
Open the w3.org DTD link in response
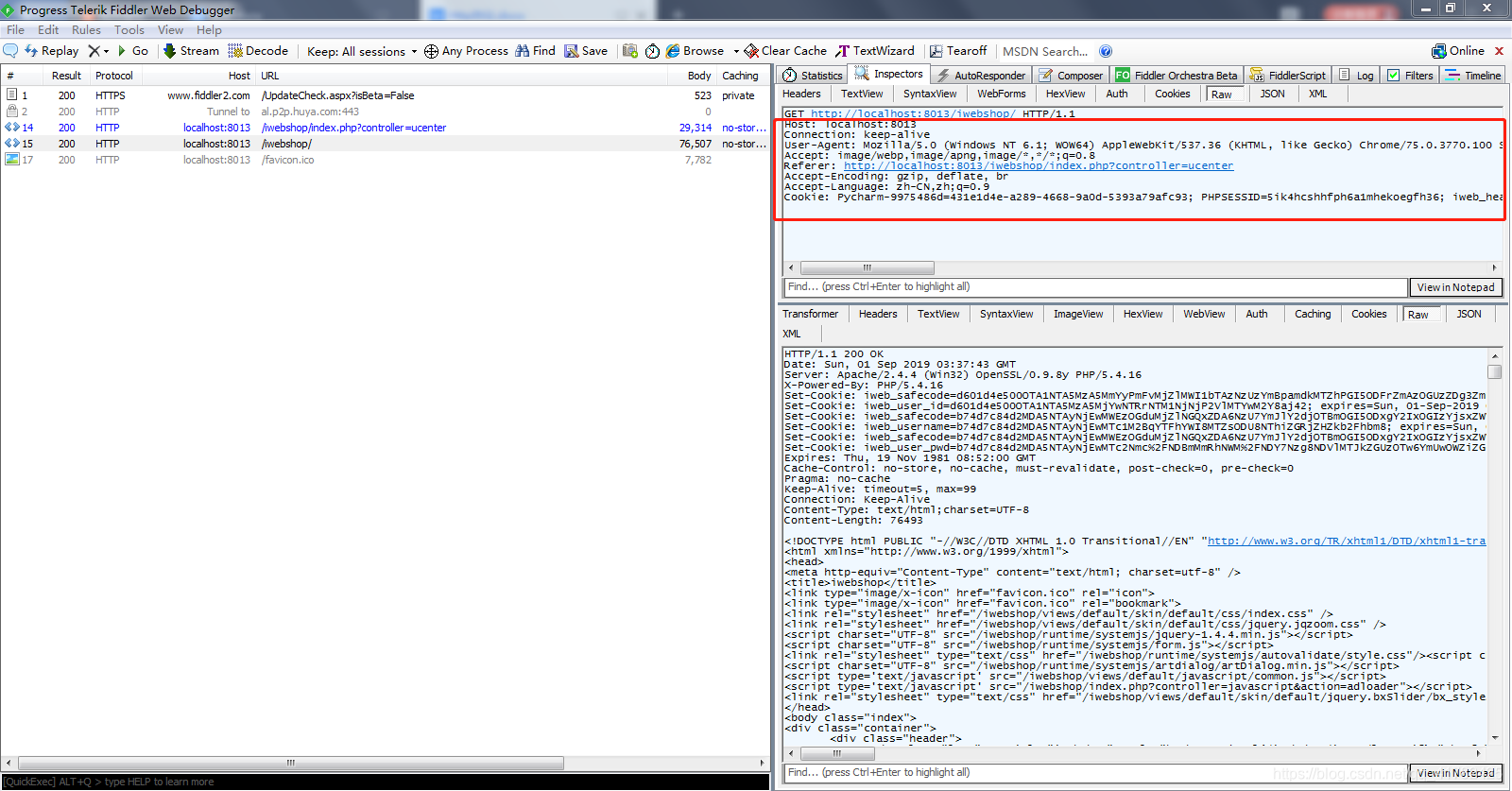click(x=1347, y=541)
